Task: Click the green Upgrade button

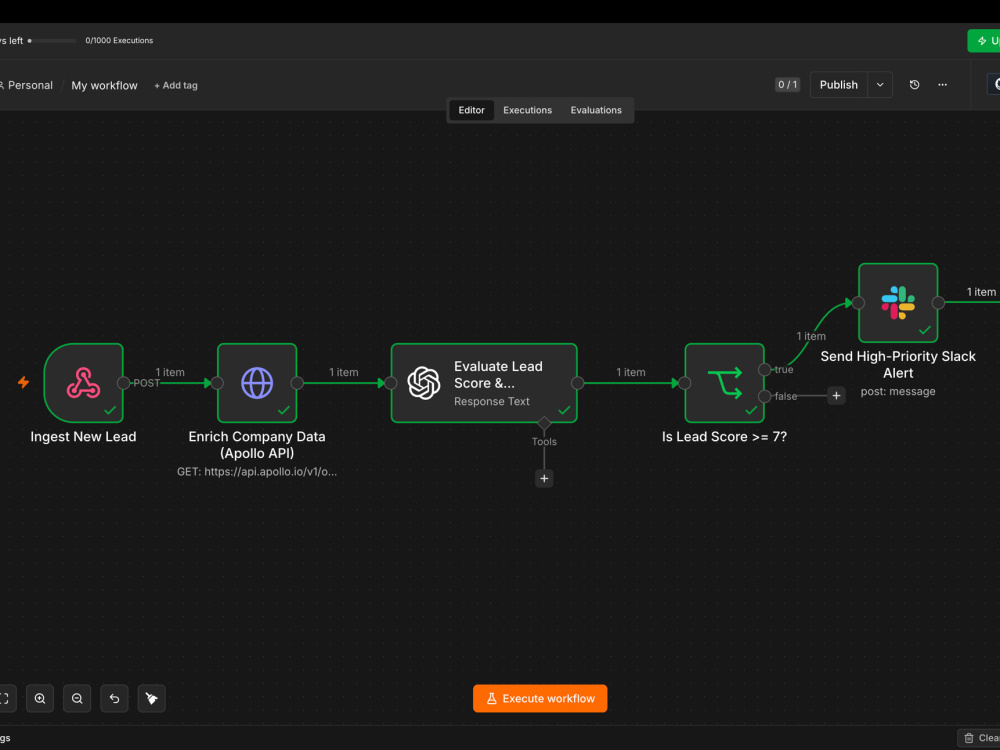Action: click(x=983, y=41)
